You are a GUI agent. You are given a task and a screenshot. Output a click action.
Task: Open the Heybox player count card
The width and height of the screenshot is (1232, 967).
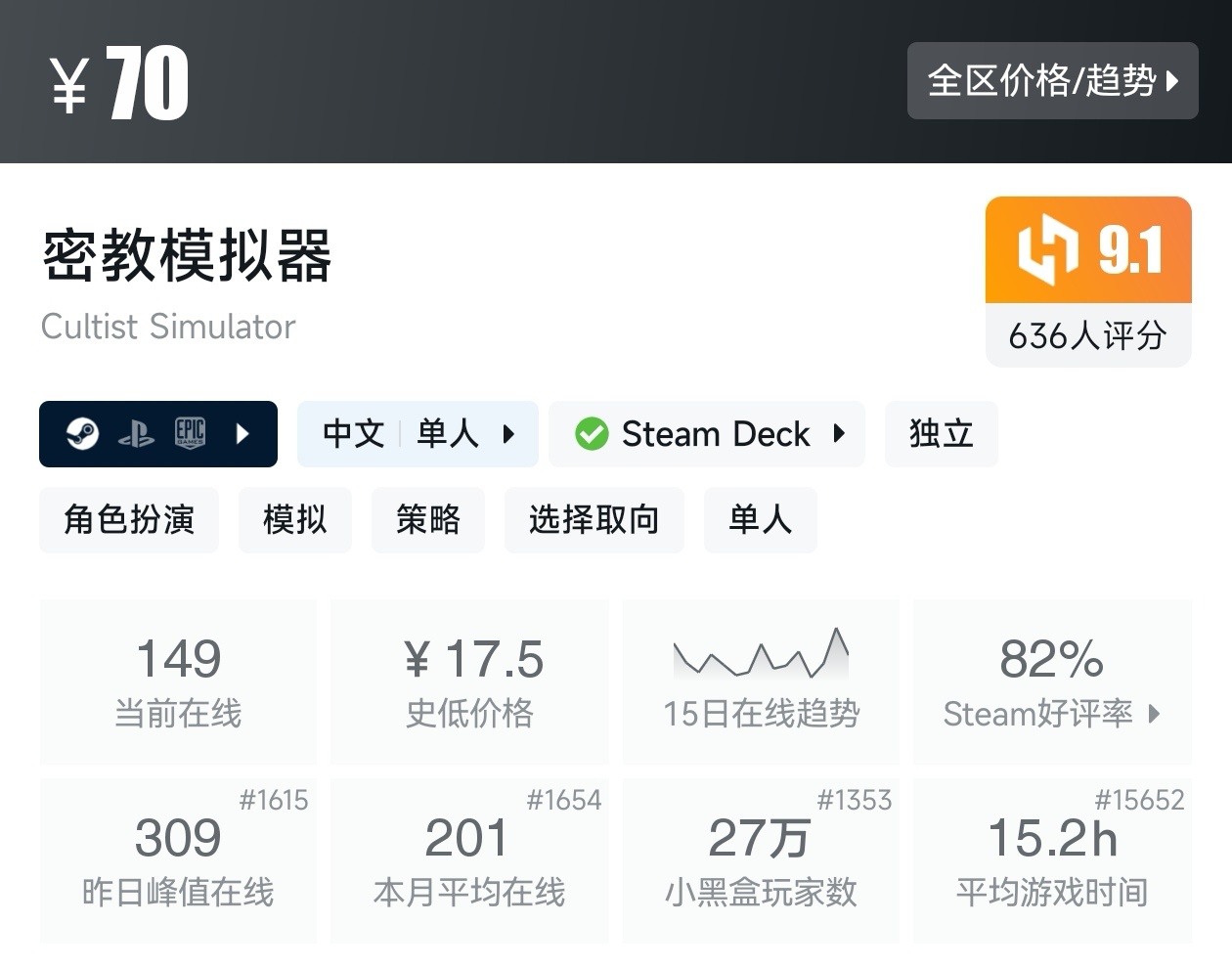(760, 860)
